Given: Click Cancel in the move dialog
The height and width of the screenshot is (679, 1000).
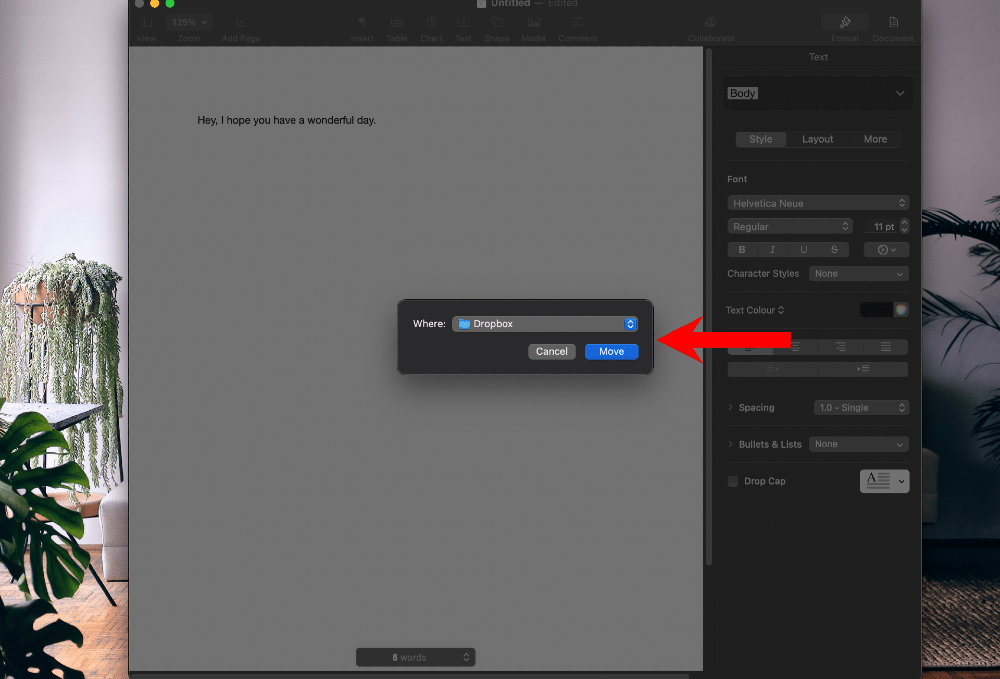Looking at the screenshot, I should [552, 351].
